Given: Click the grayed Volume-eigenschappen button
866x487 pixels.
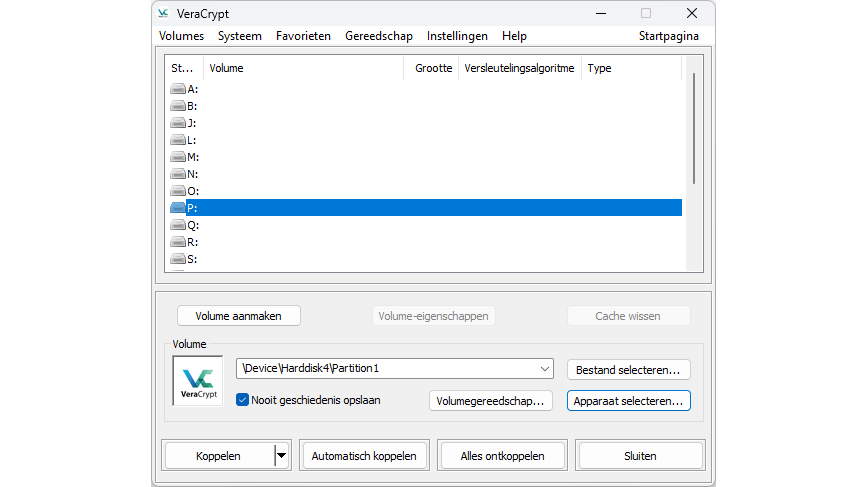Looking at the screenshot, I should pyautogui.click(x=434, y=316).
